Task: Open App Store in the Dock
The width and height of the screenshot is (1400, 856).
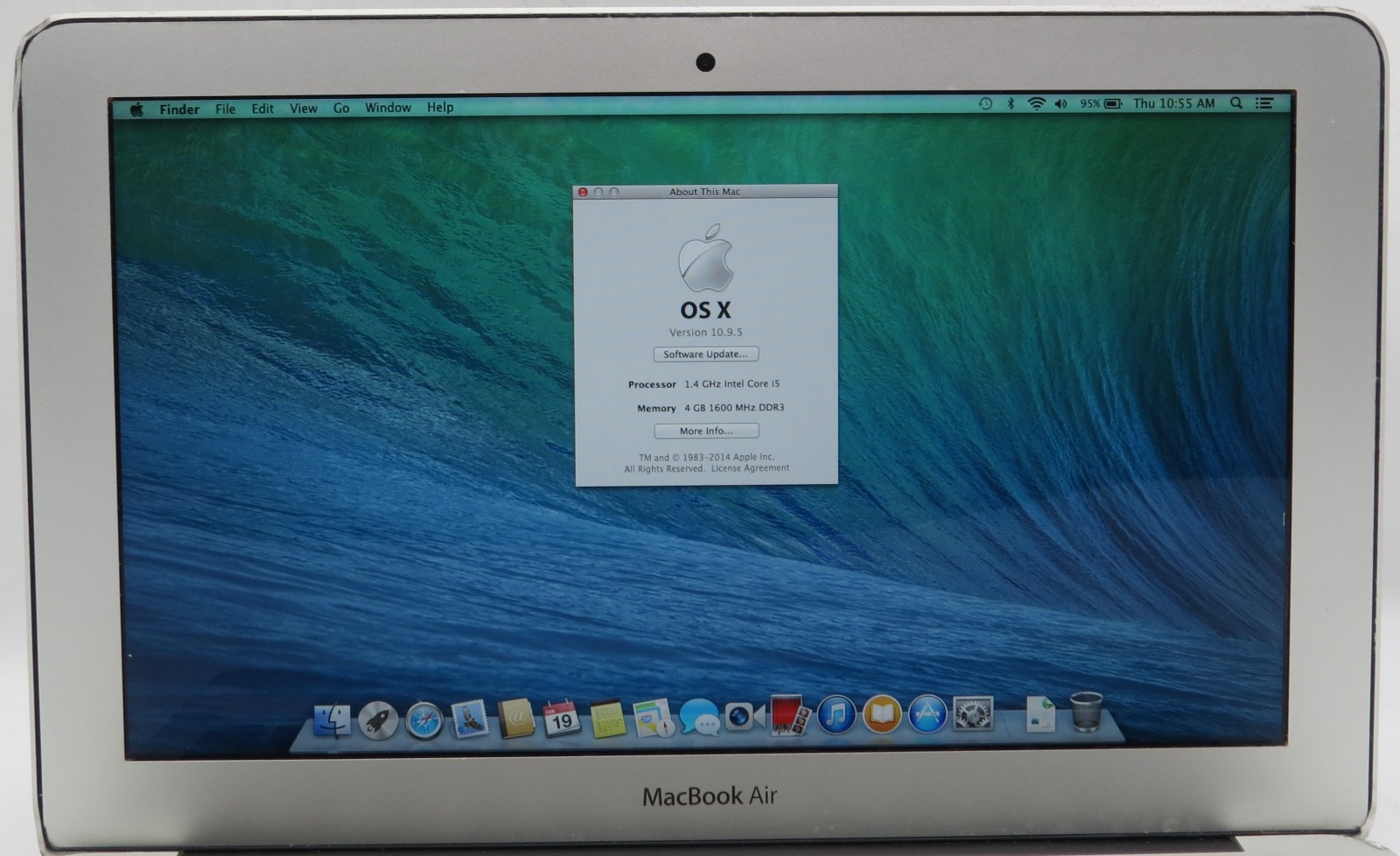Action: [927, 714]
